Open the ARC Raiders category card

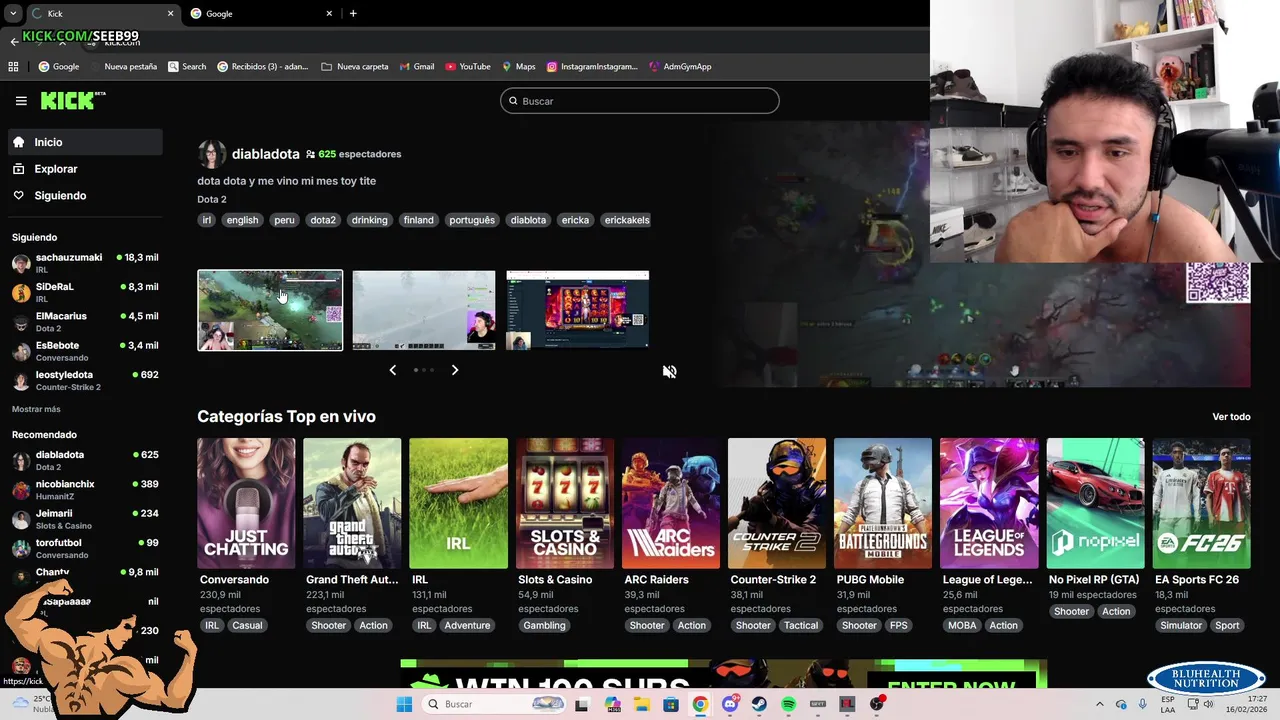[x=671, y=503]
